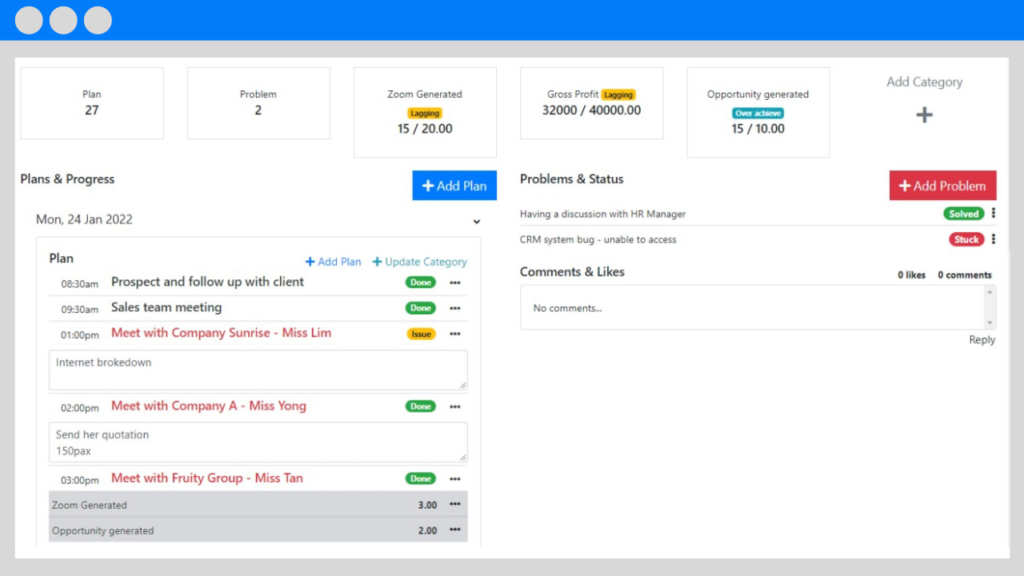1024x576 pixels.
Task: Click the Solved status badge for HR discussion
Action: [964, 214]
